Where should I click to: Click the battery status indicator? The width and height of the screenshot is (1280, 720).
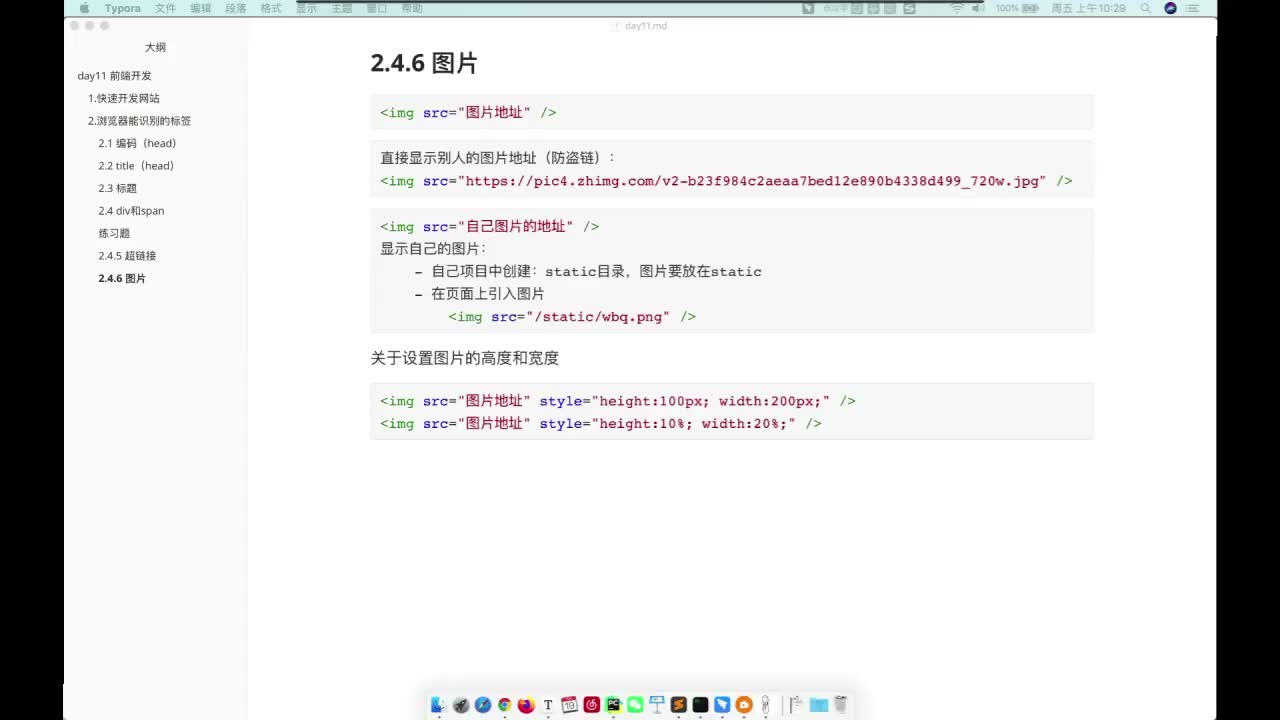[1017, 8]
